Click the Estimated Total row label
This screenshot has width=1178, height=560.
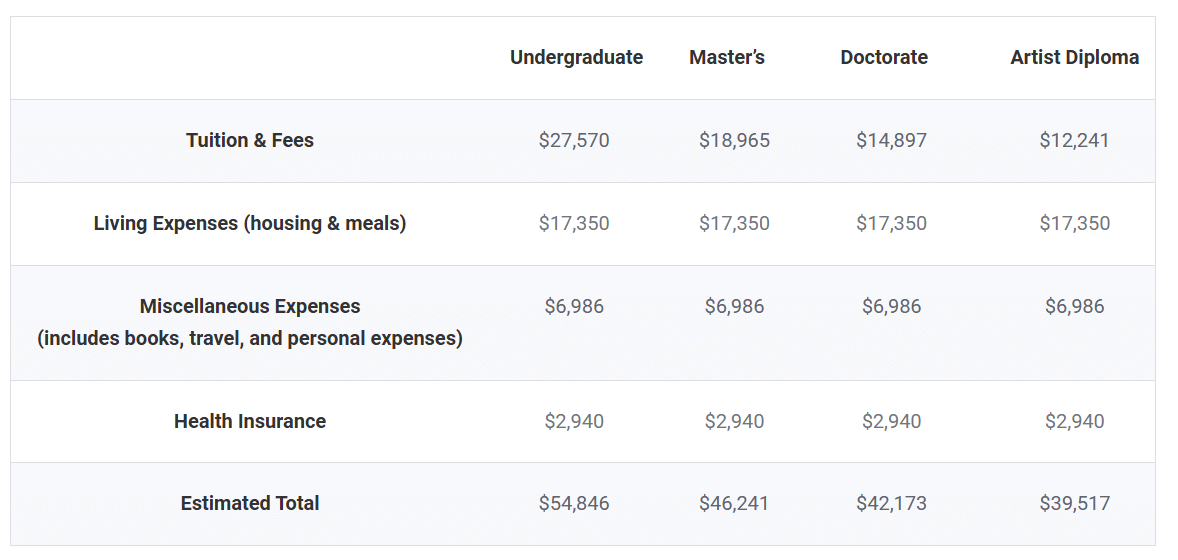(250, 503)
